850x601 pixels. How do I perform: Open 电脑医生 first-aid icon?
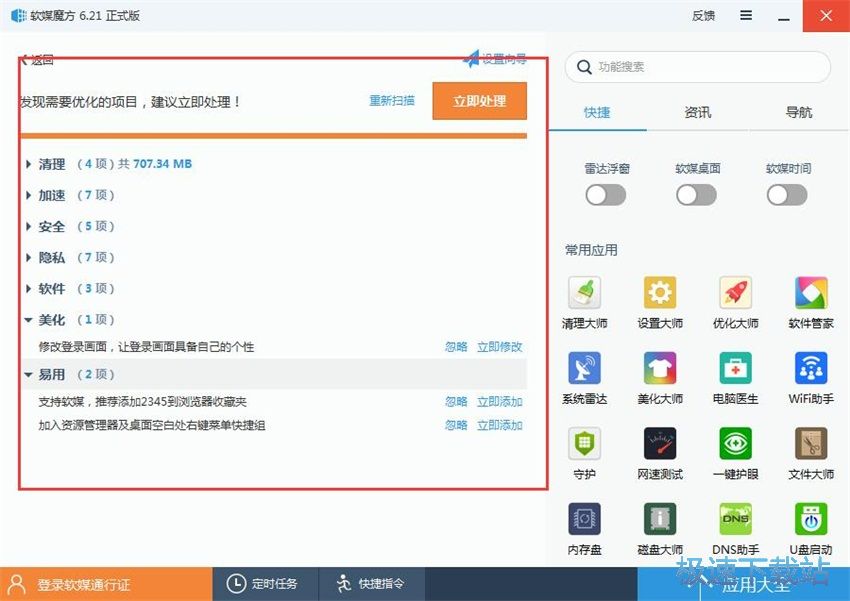point(735,368)
